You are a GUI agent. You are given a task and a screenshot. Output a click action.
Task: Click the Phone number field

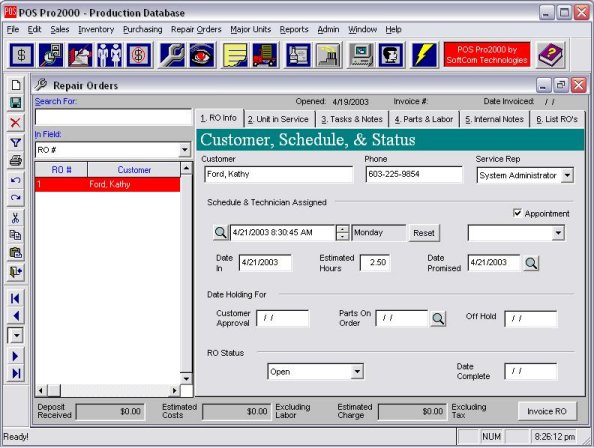click(x=414, y=174)
